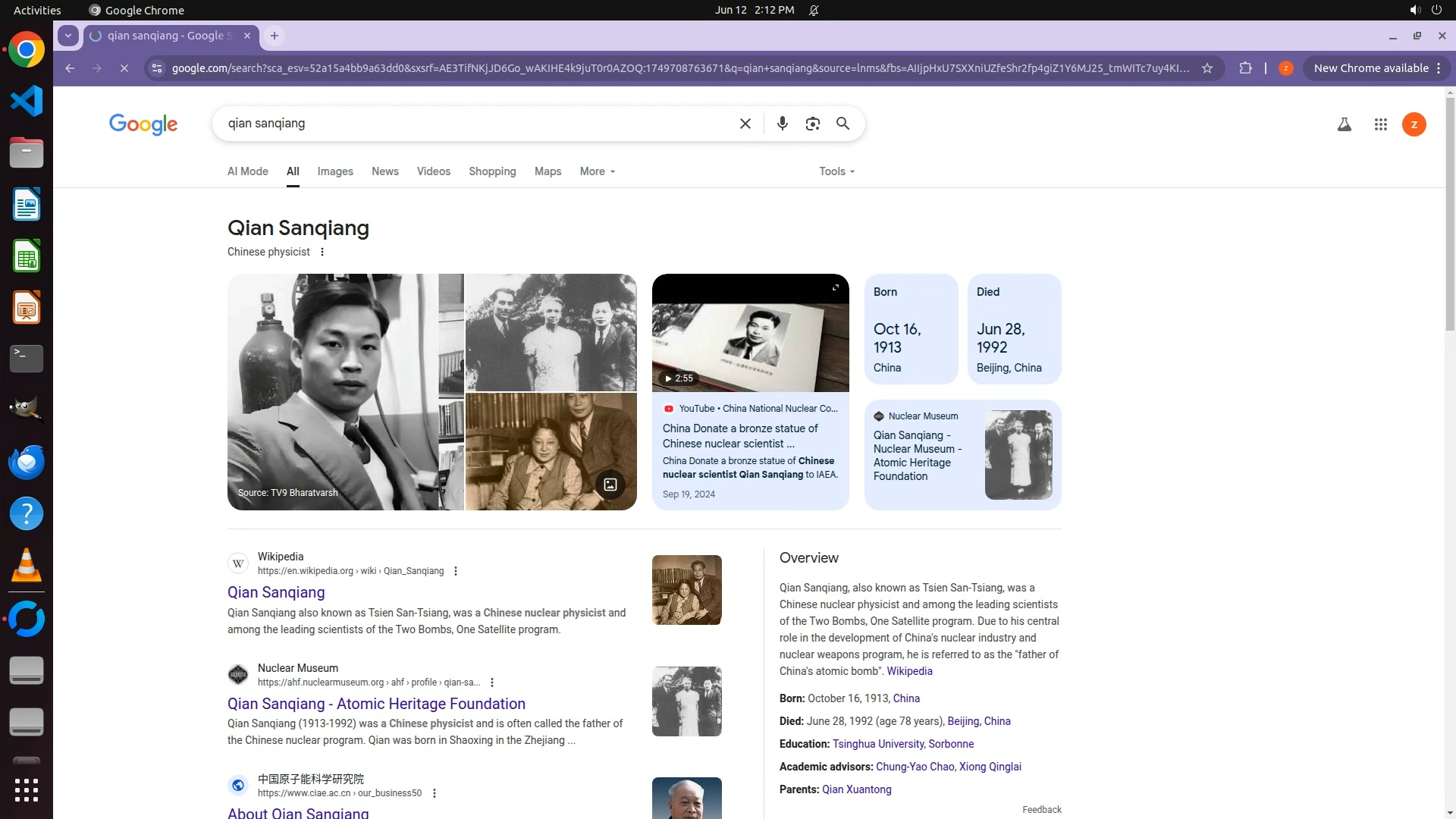Click the voice search microphone icon
The width and height of the screenshot is (1456, 819).
(x=782, y=124)
